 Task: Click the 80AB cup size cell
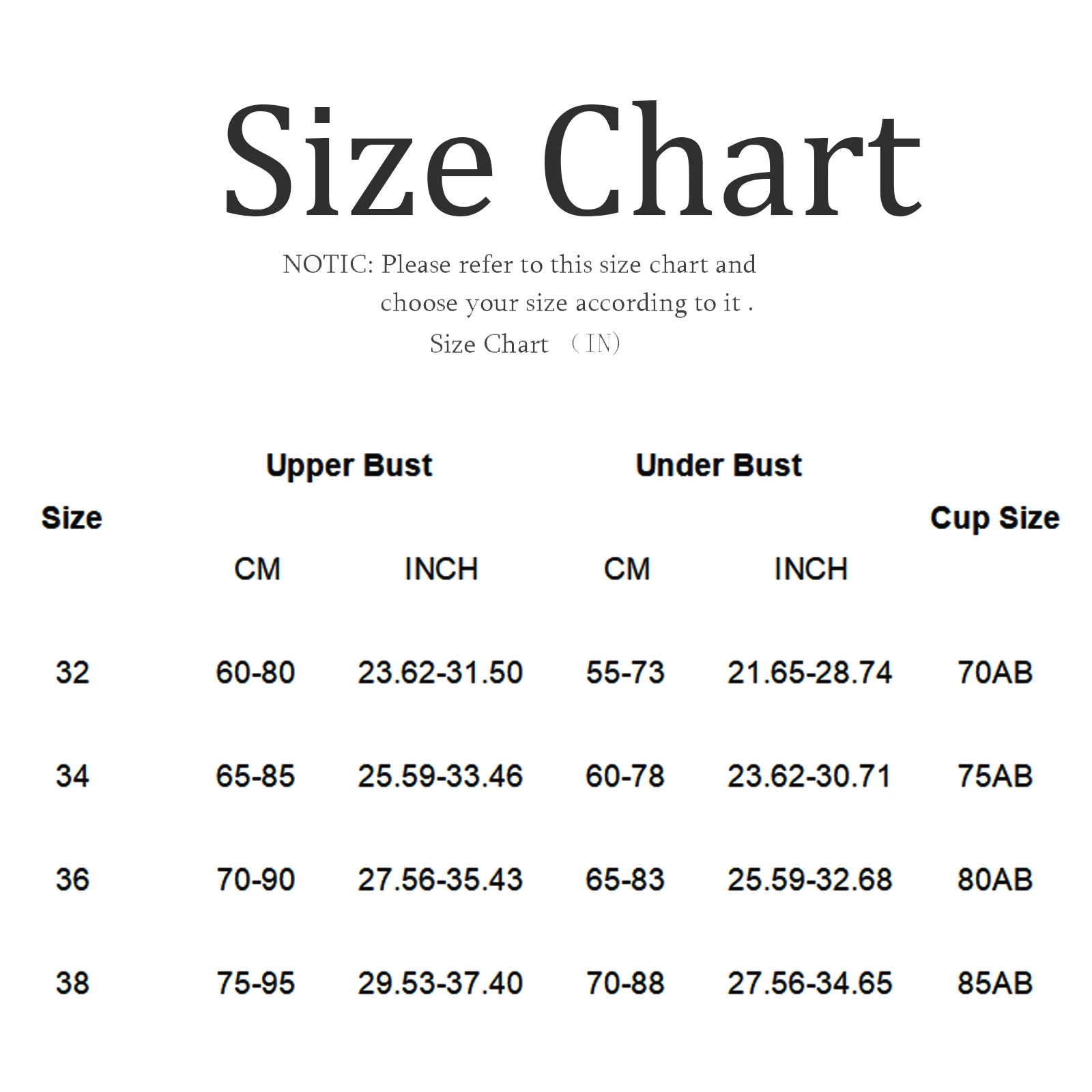994,880
